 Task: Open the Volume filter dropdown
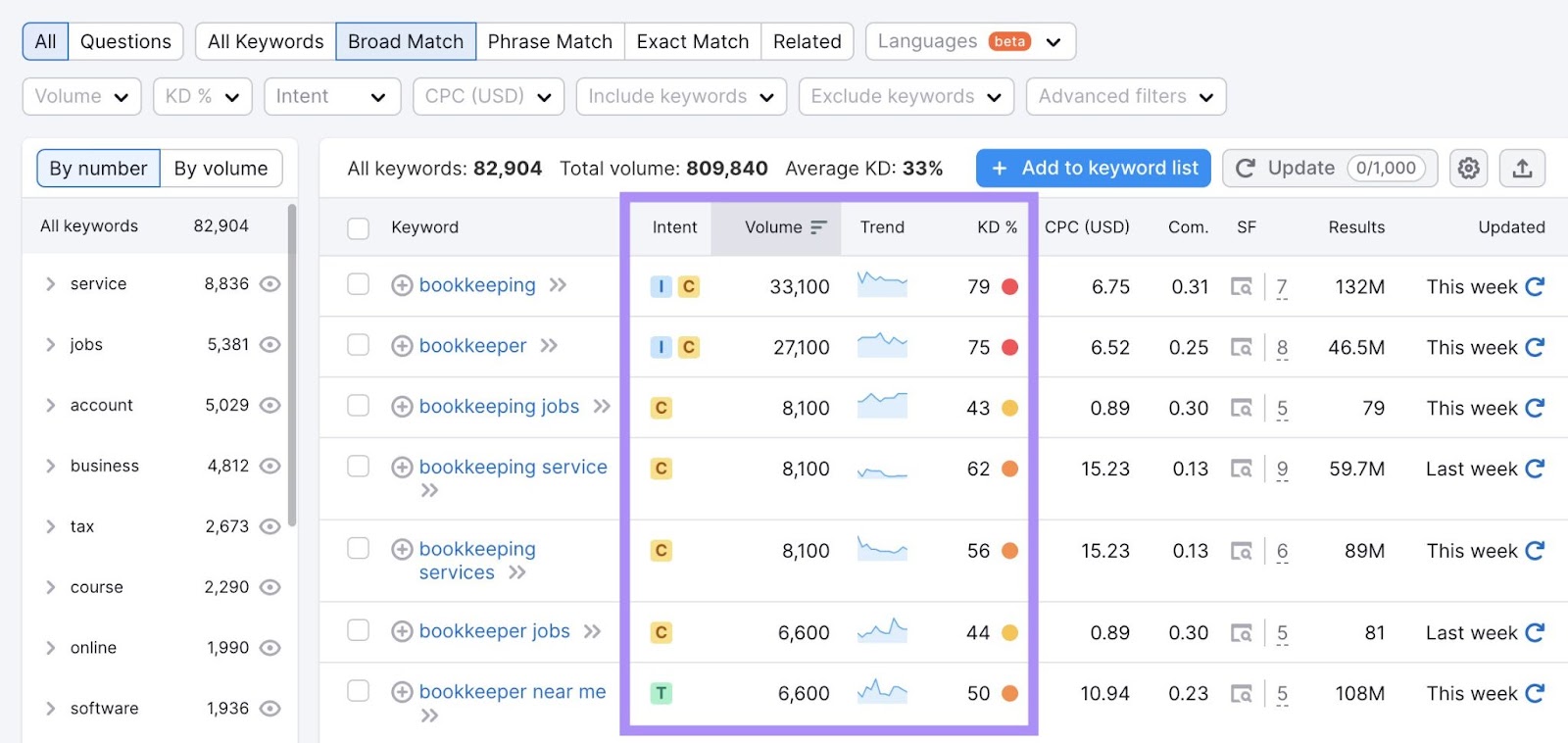click(x=81, y=96)
